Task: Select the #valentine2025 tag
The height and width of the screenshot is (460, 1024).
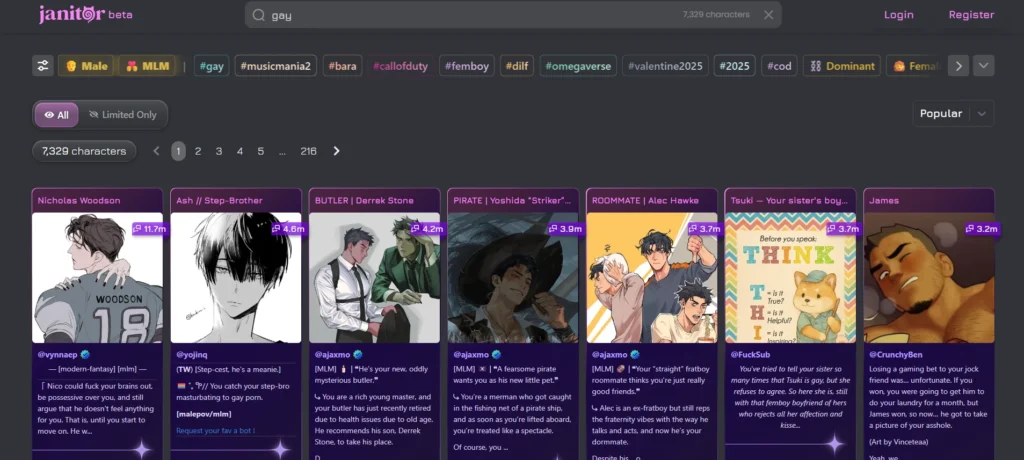Action: coord(665,66)
